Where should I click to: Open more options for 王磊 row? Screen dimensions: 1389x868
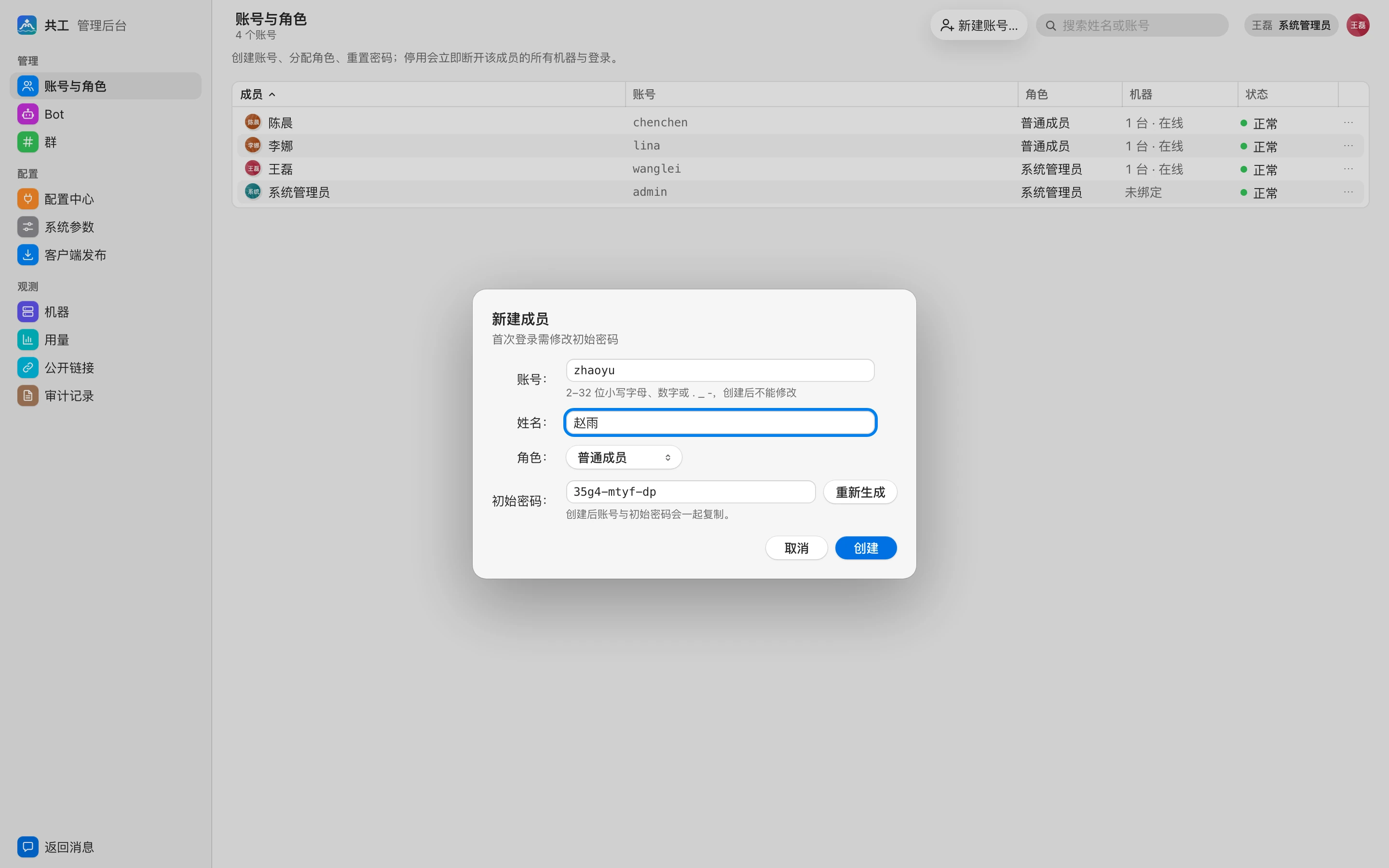1348,169
